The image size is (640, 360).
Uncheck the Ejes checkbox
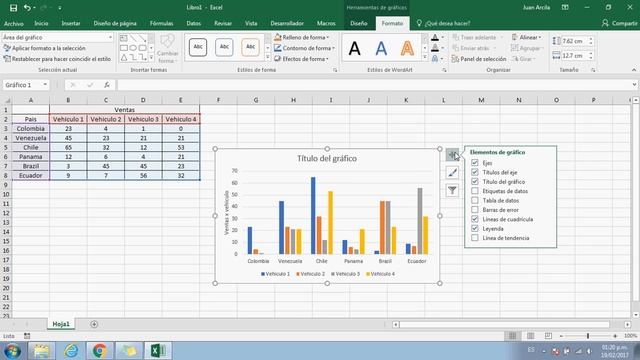tap(475, 163)
